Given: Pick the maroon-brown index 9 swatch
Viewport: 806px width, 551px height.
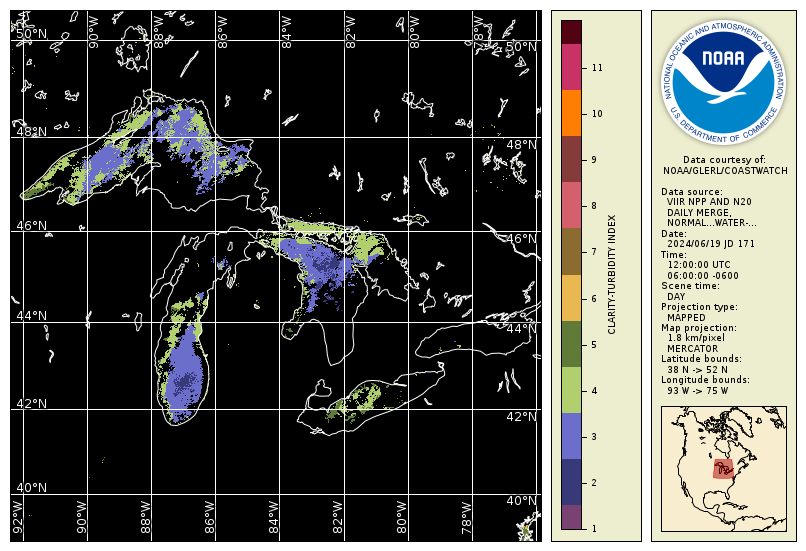Looking at the screenshot, I should 571,159.
